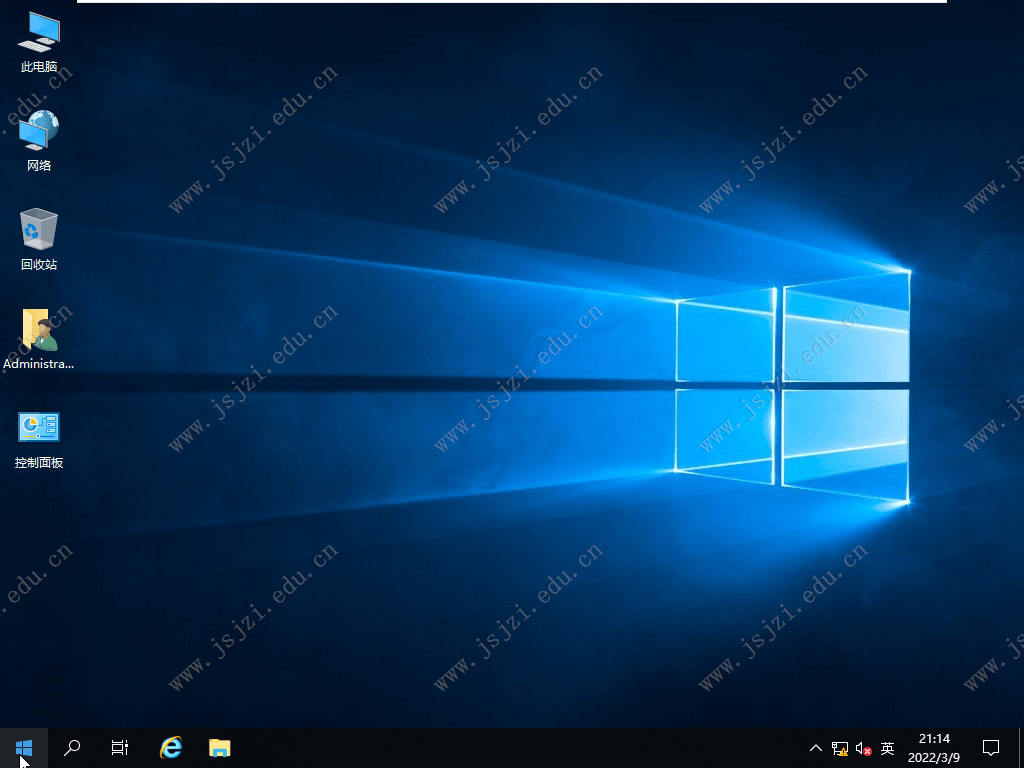Select the 控制面板 control panel icon
The image size is (1024, 768).
39,440
